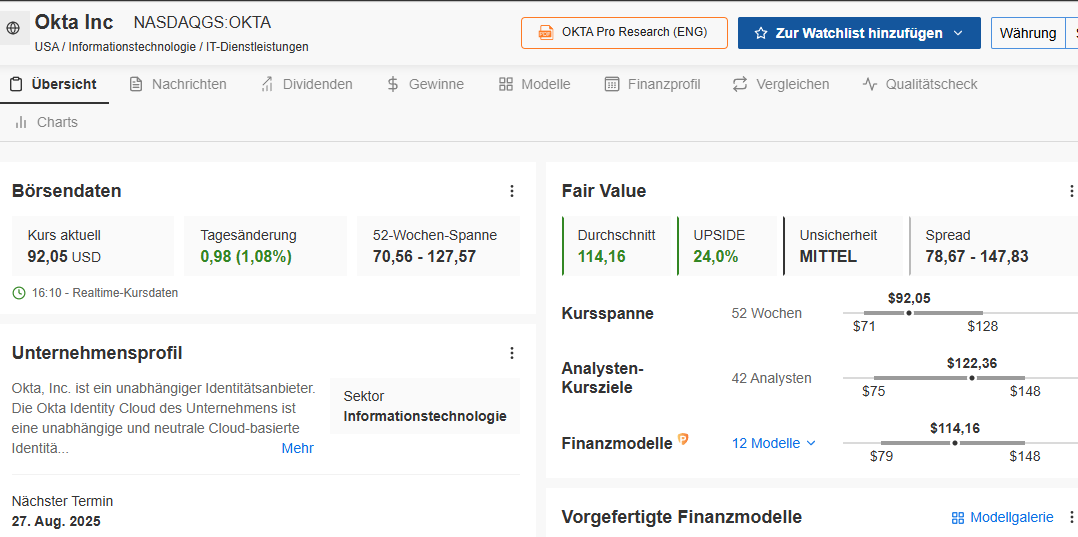Click the OKTA Pro Research (ENG) button
This screenshot has height=537, width=1078.
point(623,32)
